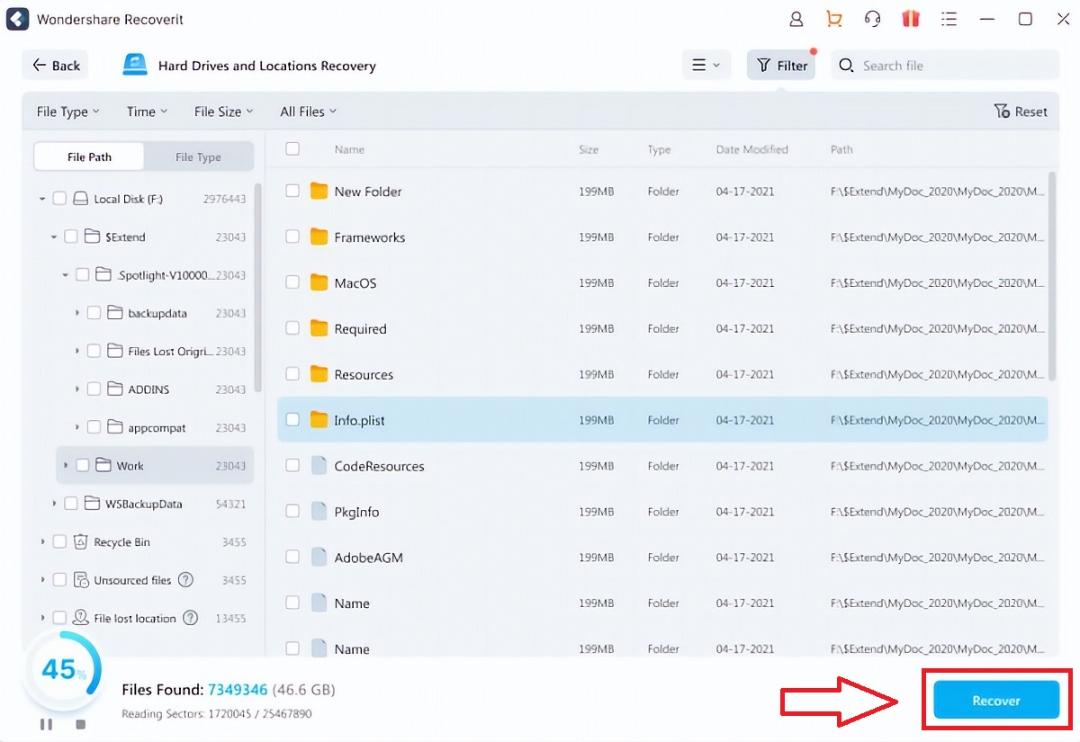
Task: Check the Recycle Bin checkbox
Action: pyautogui.click(x=60, y=542)
